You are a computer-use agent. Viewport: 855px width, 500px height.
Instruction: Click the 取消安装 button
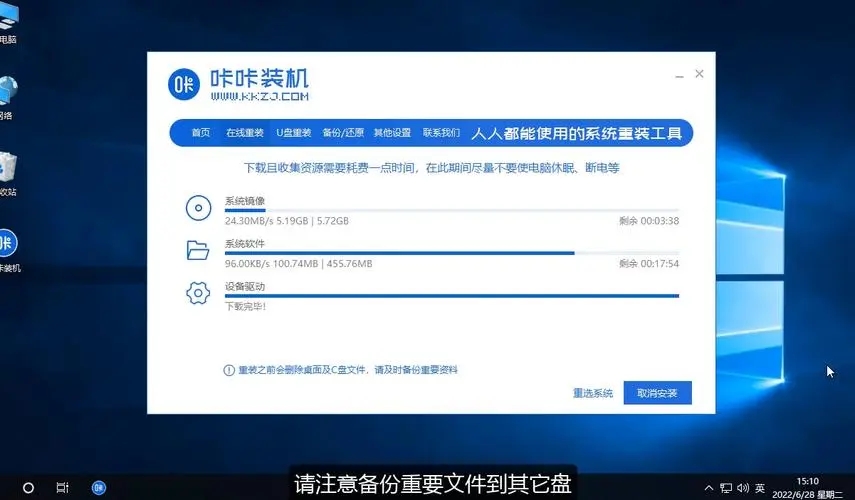coord(658,393)
